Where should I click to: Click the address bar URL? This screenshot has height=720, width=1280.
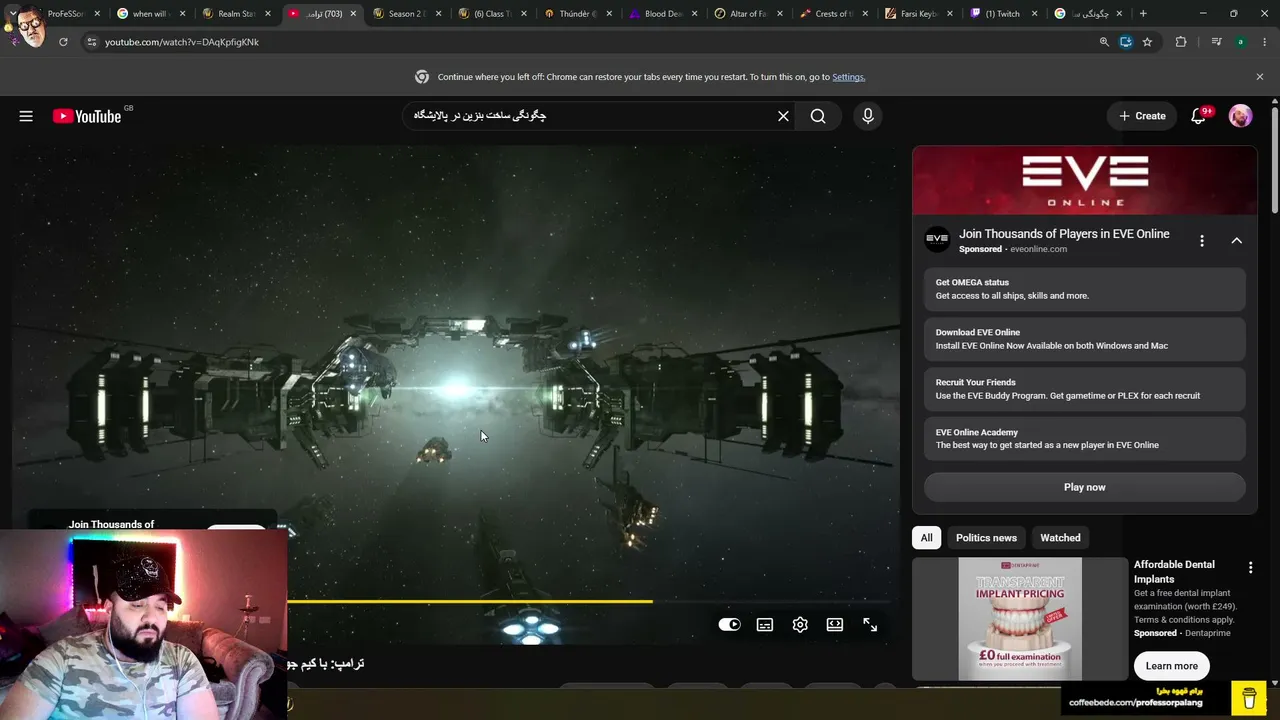[182, 42]
